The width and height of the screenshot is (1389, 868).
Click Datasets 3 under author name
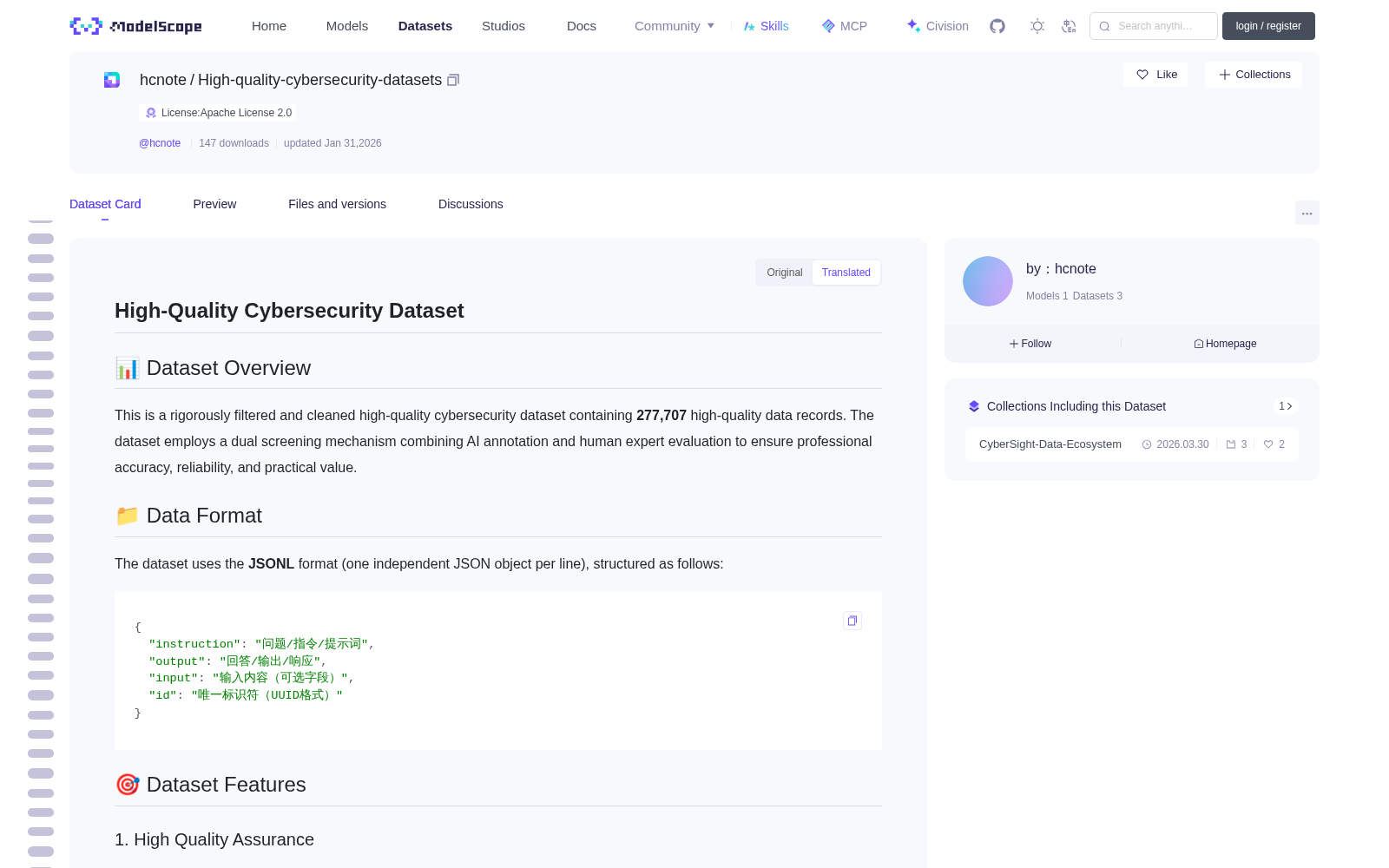pos(1097,296)
